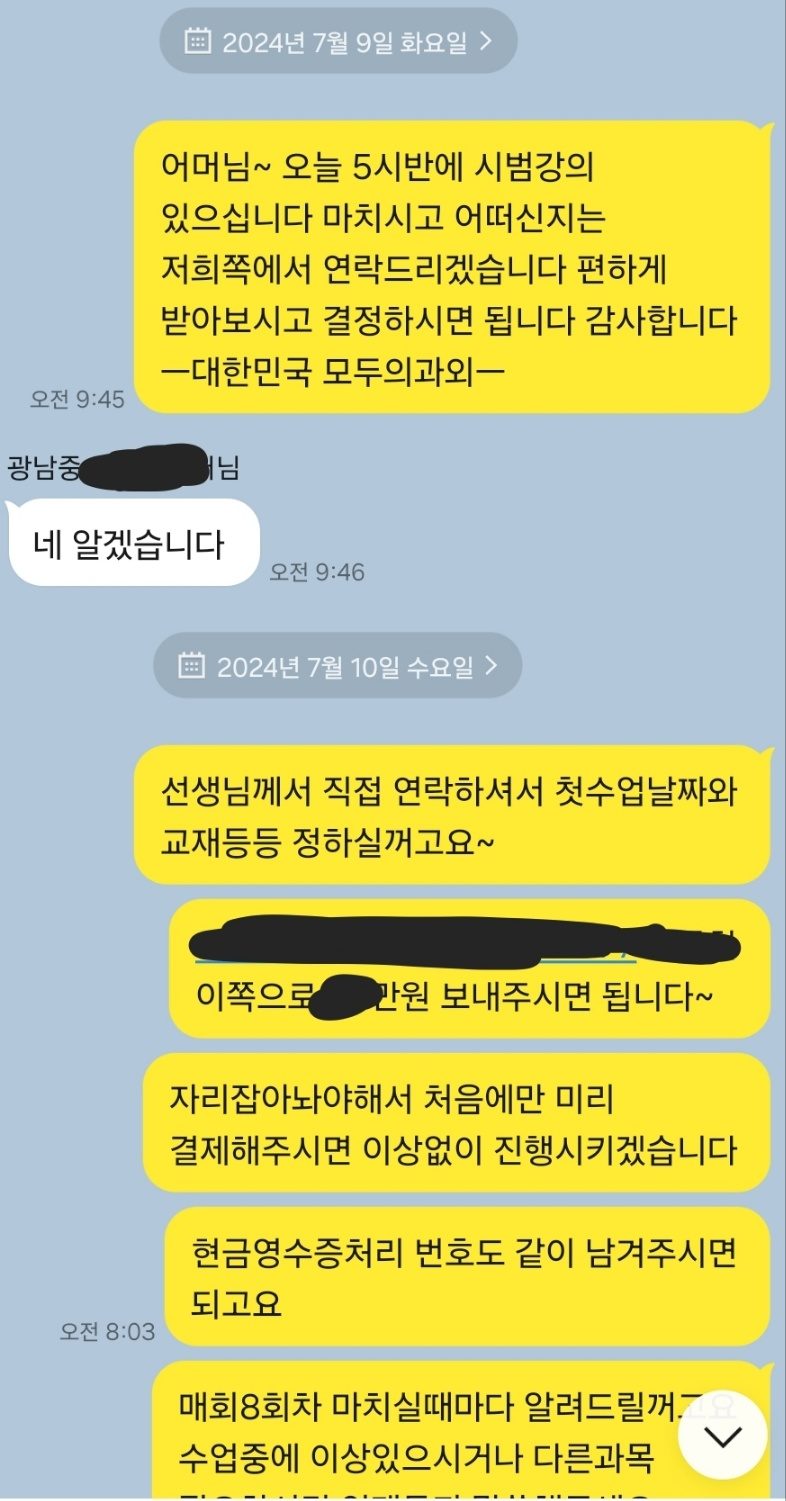Tap the sender name starting with 광남중
Viewport: 786px width, 1501px height.
tap(123, 468)
